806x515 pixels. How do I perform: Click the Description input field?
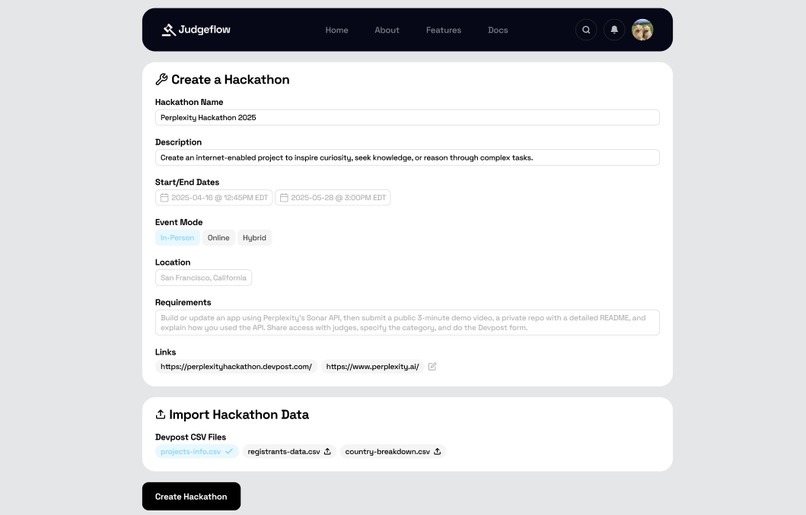pyautogui.click(x=407, y=157)
